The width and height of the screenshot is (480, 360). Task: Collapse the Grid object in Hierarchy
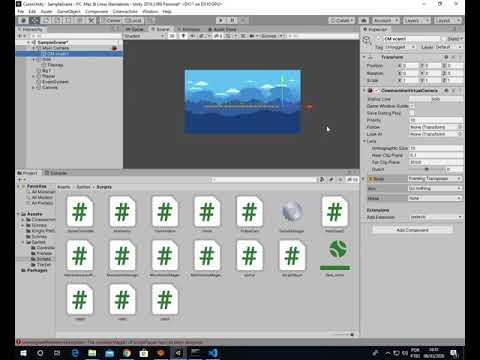point(33,60)
